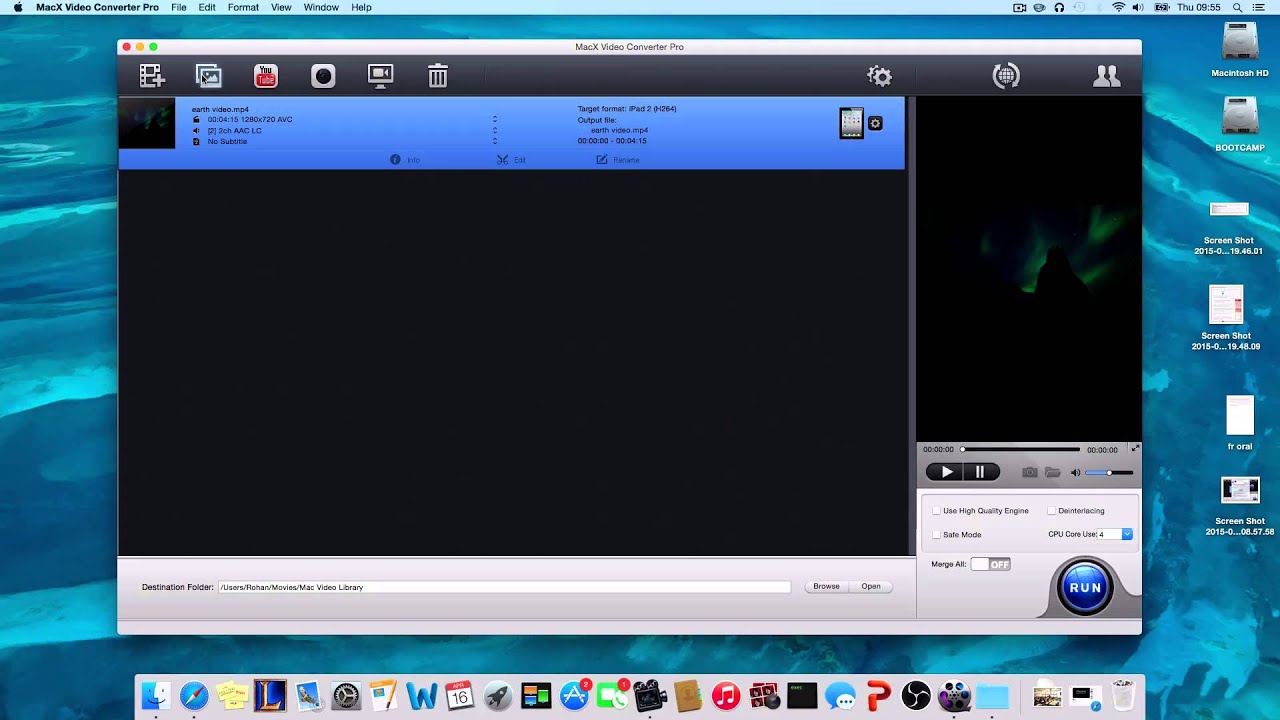Click the blue RUN button
1280x720 pixels.
pyautogui.click(x=1085, y=587)
